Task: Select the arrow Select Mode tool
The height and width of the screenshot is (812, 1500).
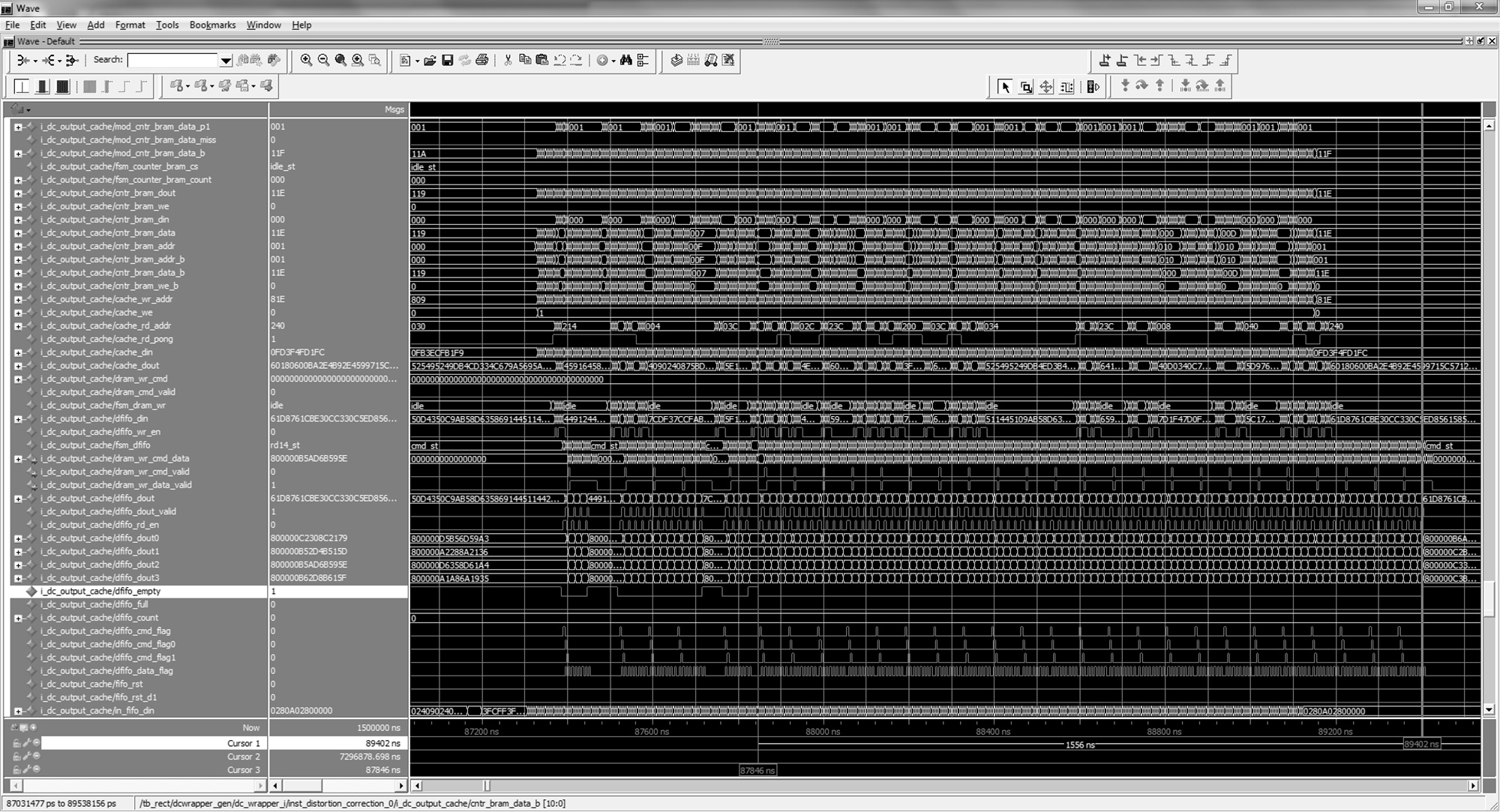Action: (x=1005, y=87)
